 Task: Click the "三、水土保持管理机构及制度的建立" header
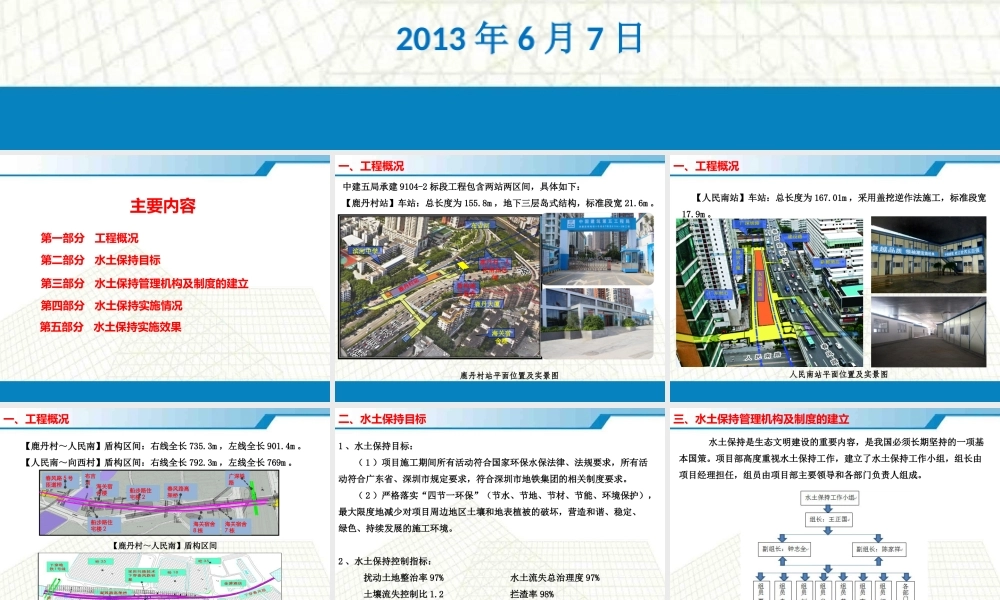(762, 418)
